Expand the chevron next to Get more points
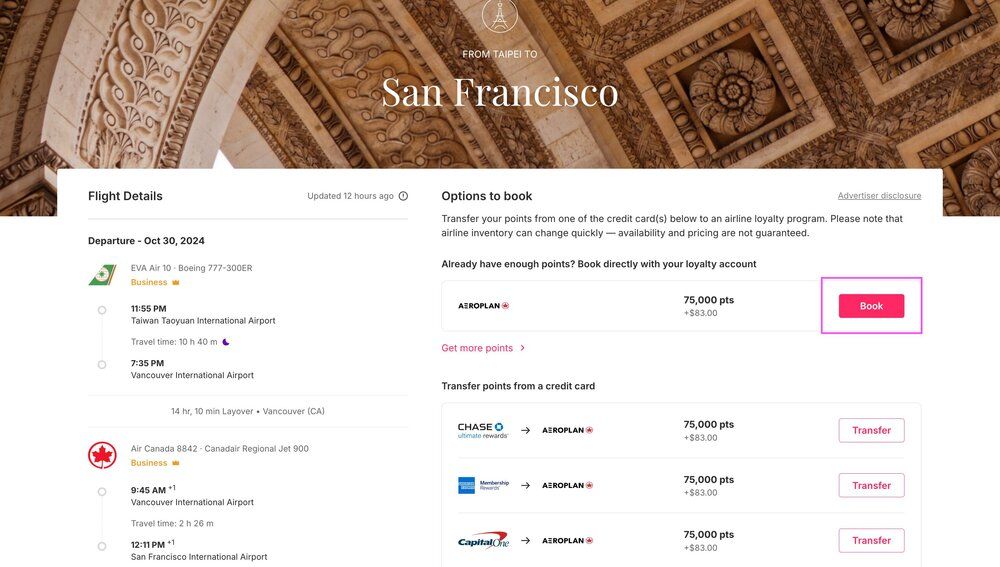Screen dimensions: 1000x567 522,348
